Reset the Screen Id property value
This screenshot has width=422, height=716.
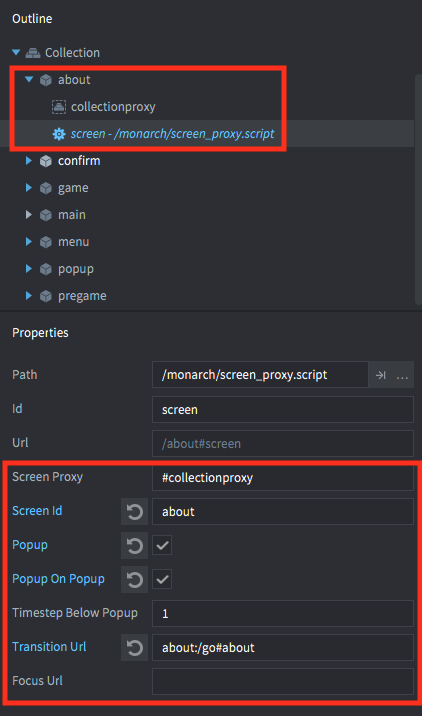[134, 511]
